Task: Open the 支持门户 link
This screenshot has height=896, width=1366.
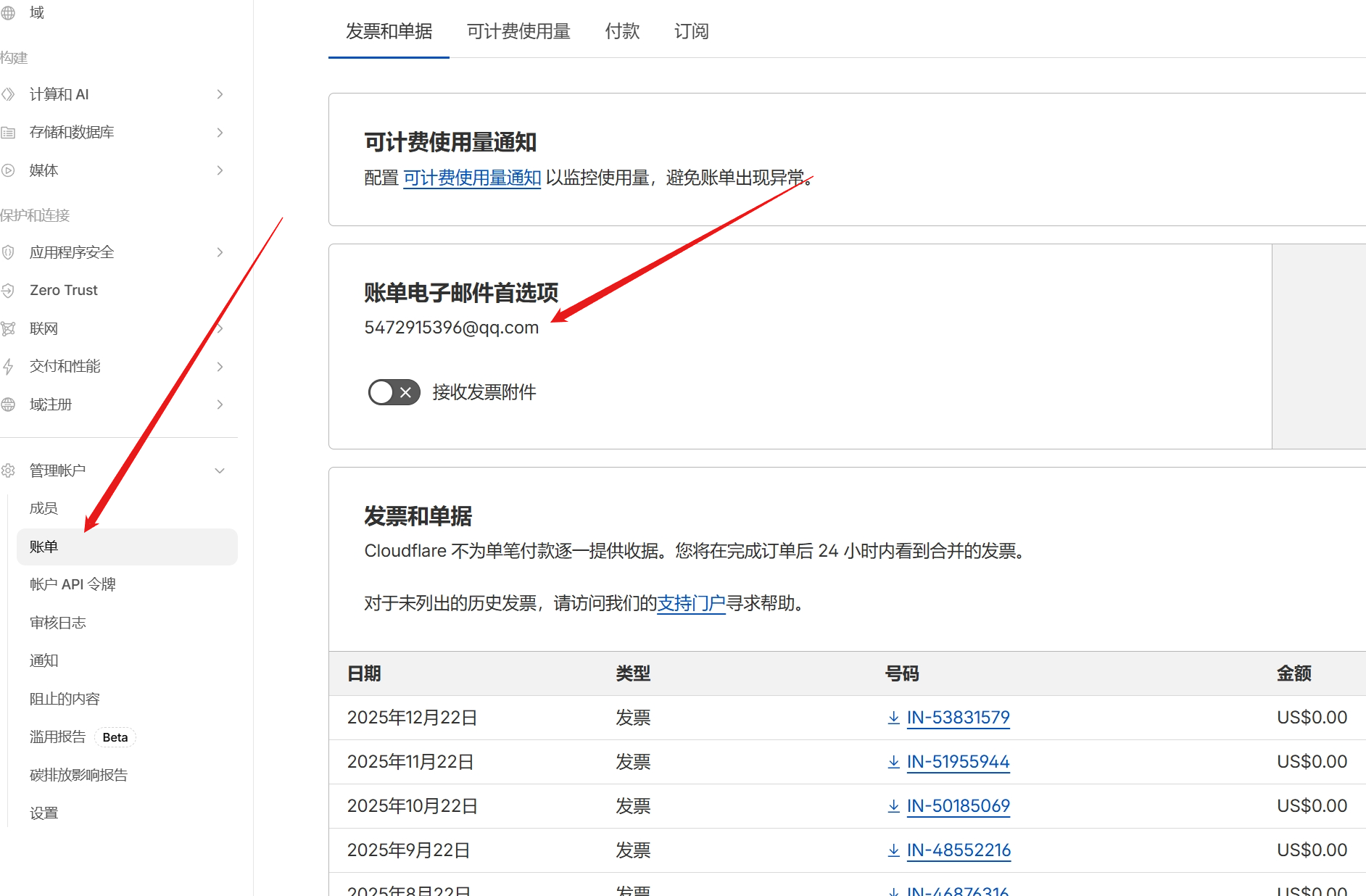Action: (691, 603)
